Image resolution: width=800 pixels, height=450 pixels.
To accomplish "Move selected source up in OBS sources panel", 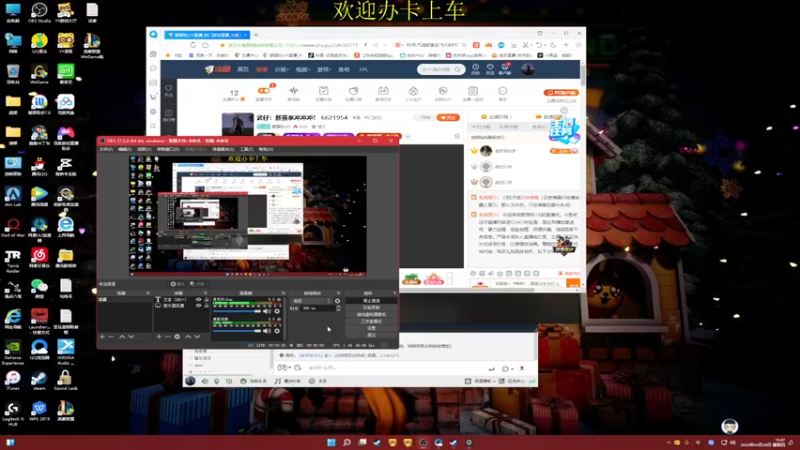I will 188,337.
